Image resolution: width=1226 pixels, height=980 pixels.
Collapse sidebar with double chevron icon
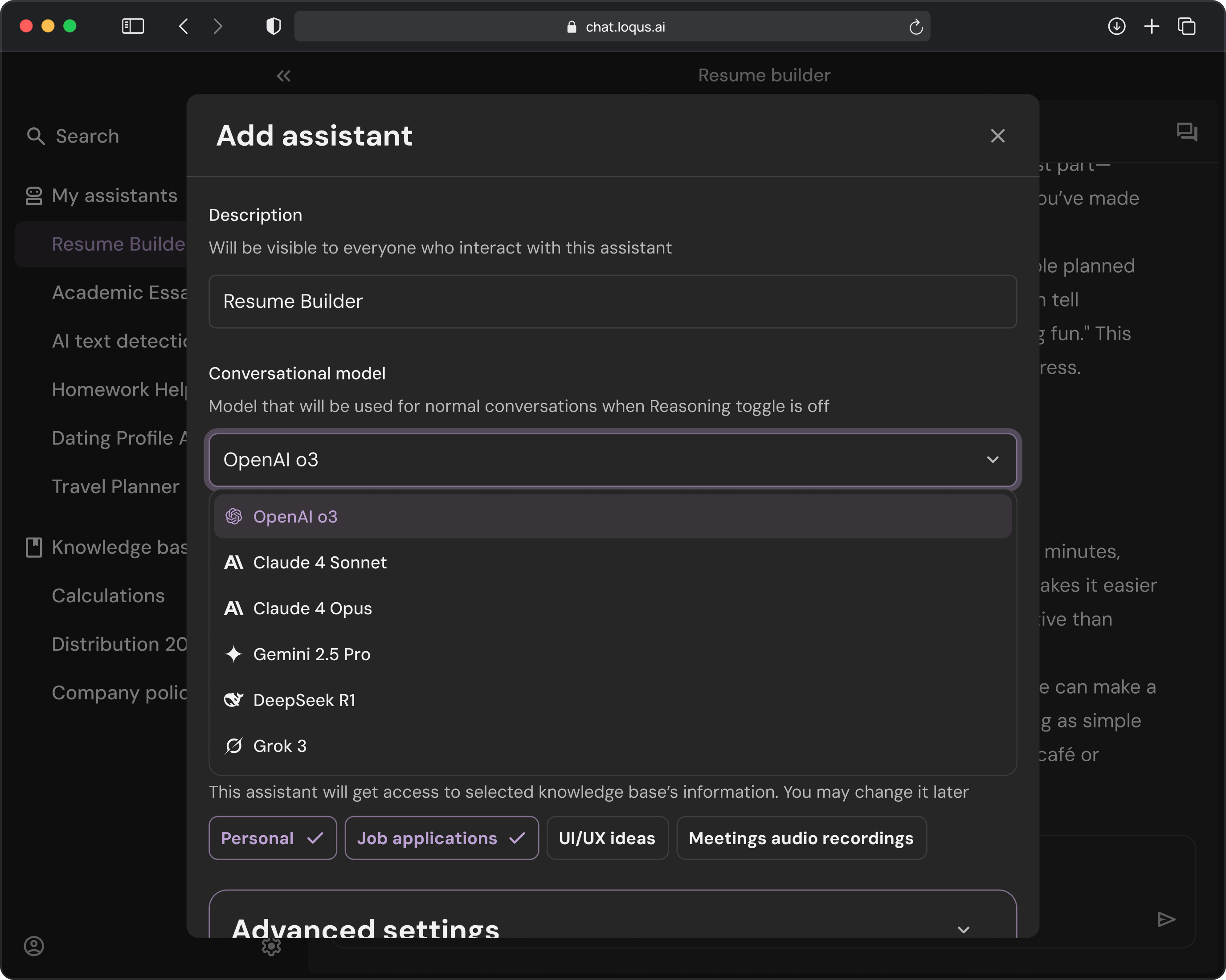pos(283,76)
